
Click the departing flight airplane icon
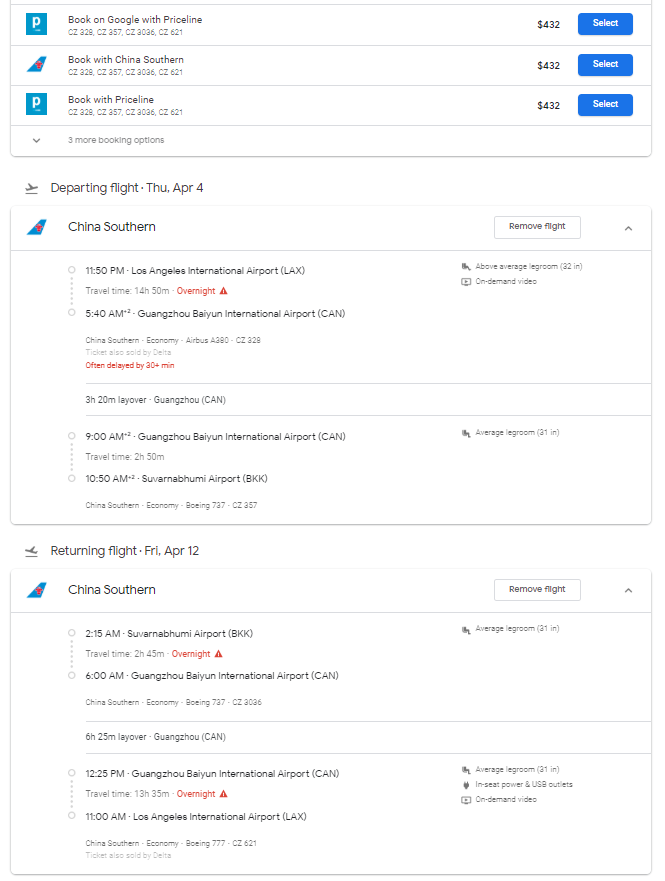coord(32,188)
